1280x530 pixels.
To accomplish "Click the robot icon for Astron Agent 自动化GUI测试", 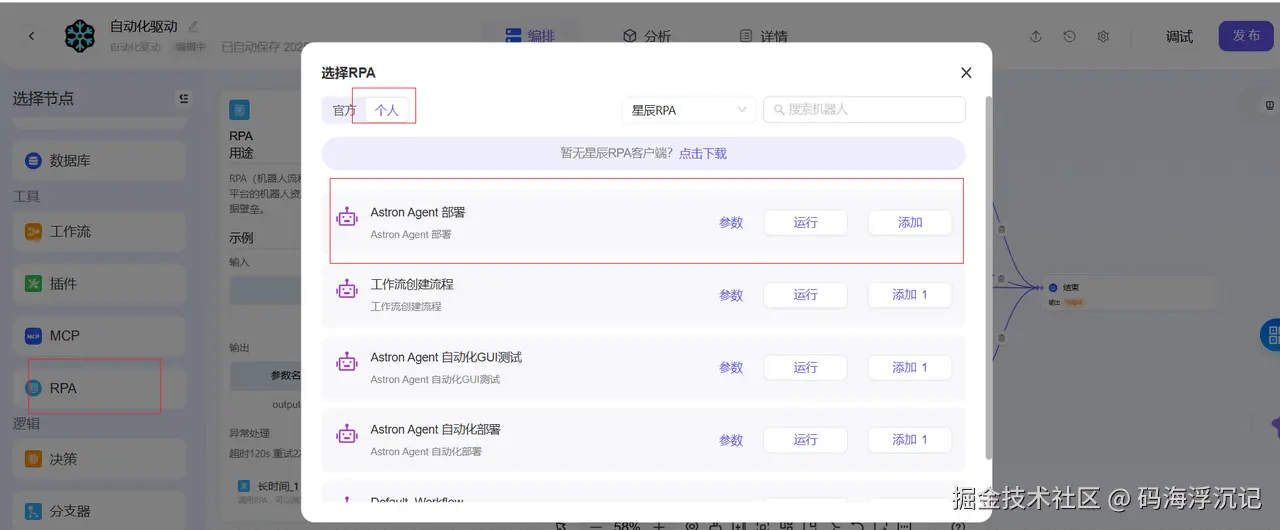I will (x=347, y=362).
